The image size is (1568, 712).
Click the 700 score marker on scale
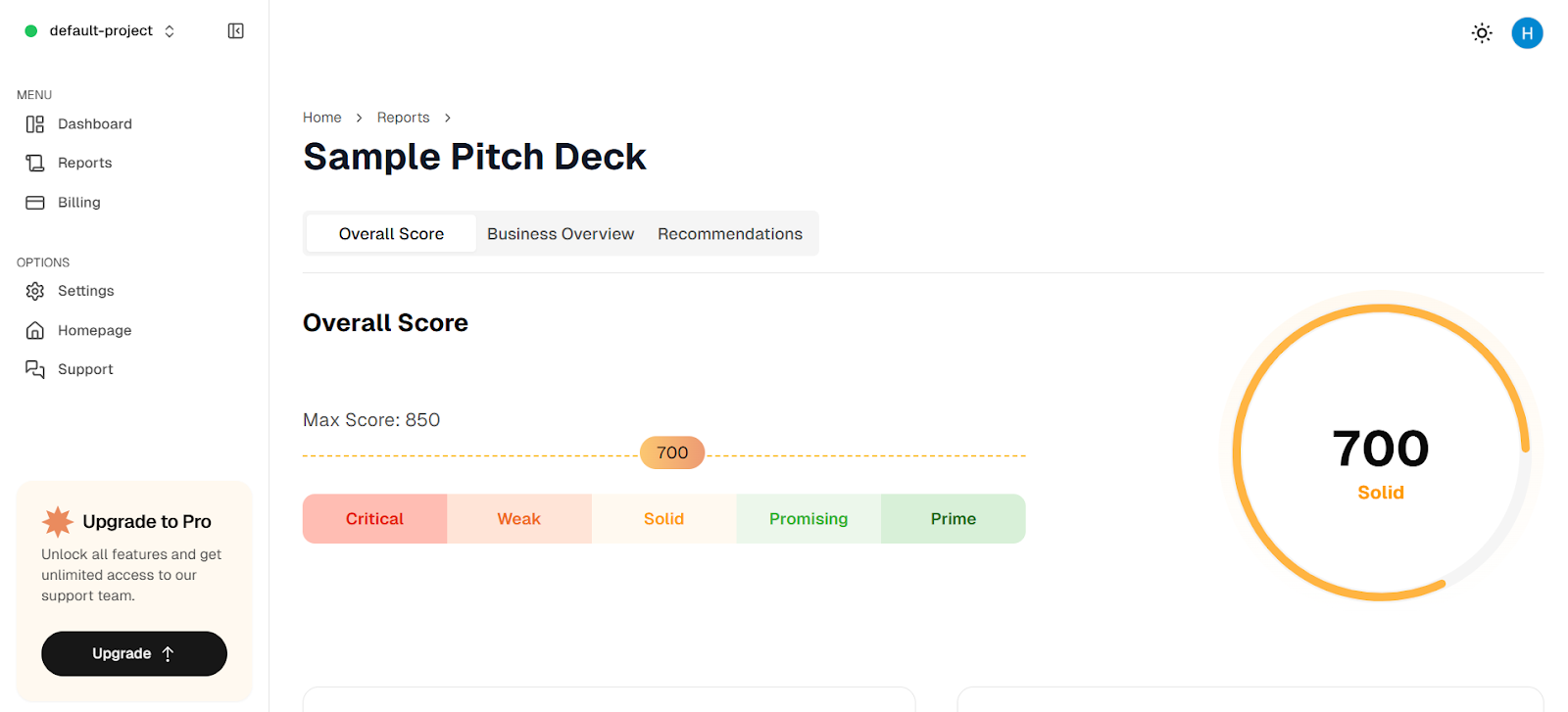pos(672,452)
